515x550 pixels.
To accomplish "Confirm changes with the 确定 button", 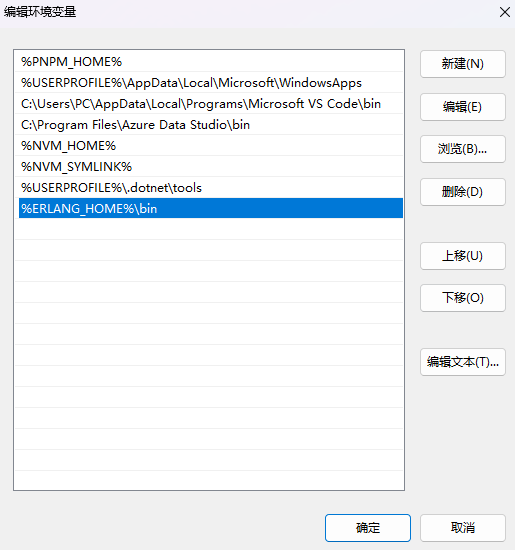I will click(x=368, y=528).
